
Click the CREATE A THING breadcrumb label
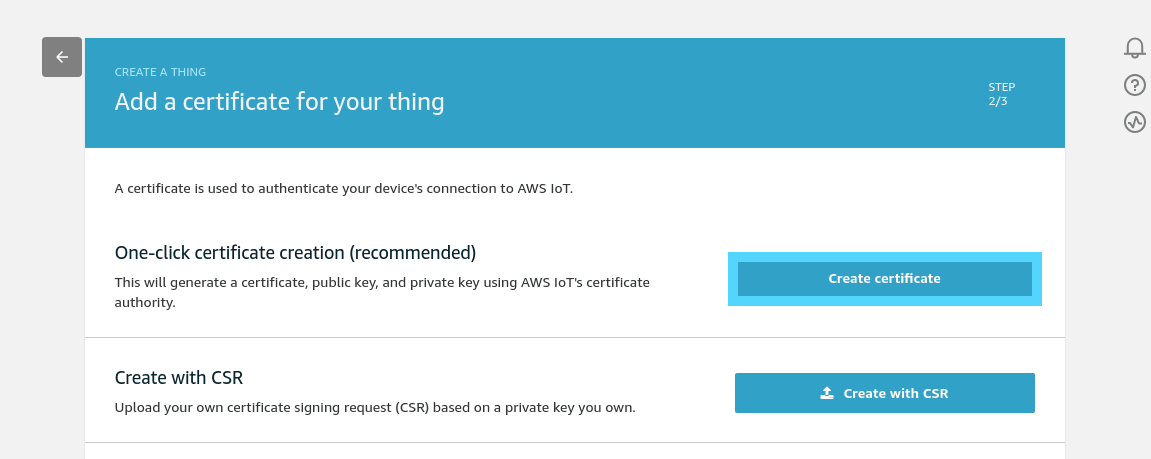point(160,72)
